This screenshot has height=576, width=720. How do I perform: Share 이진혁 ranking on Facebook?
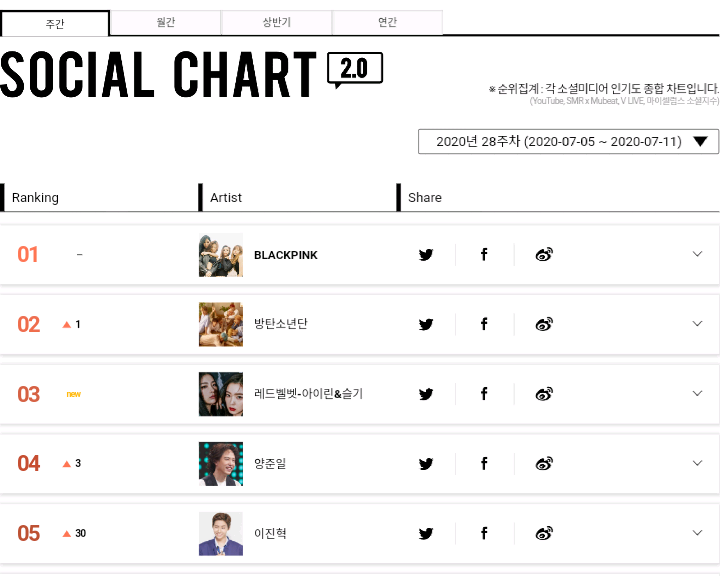(484, 533)
